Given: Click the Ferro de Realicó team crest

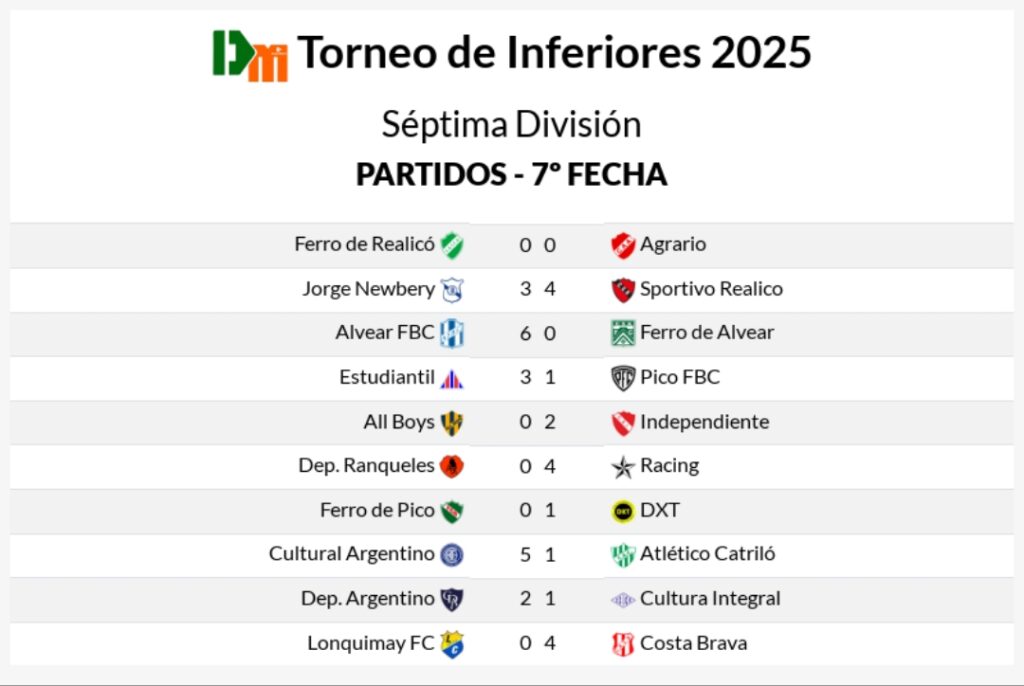Looking at the screenshot, I should (452, 245).
